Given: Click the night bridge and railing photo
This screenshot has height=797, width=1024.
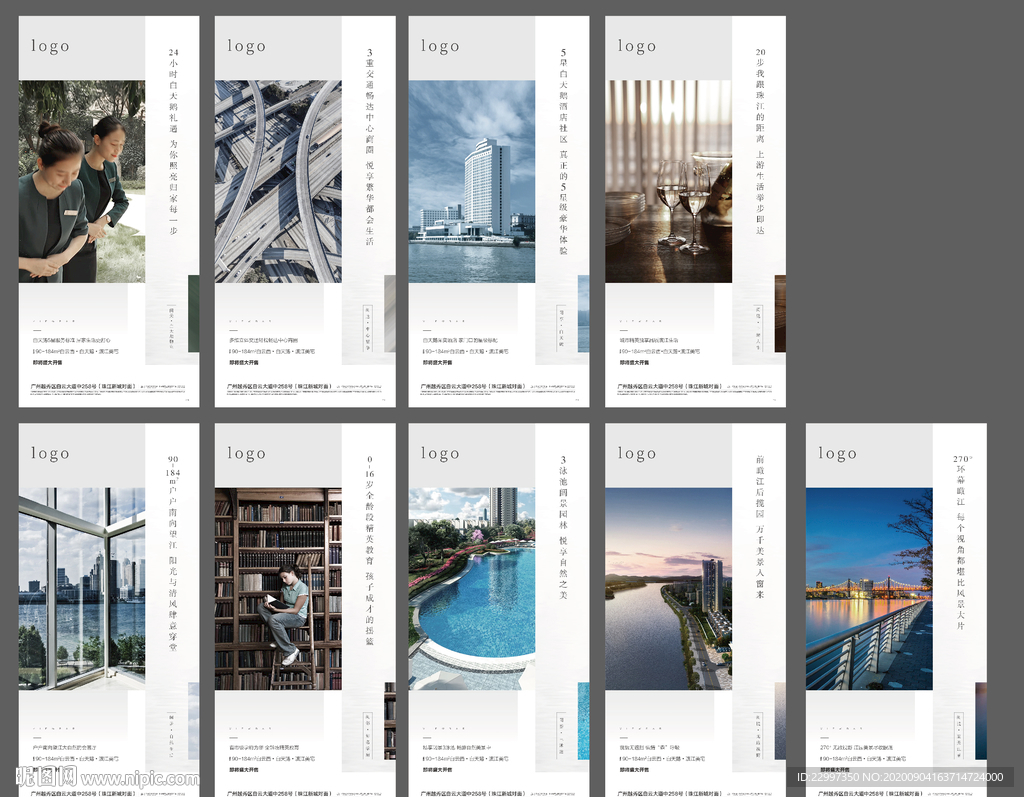Looking at the screenshot, I should [868, 588].
